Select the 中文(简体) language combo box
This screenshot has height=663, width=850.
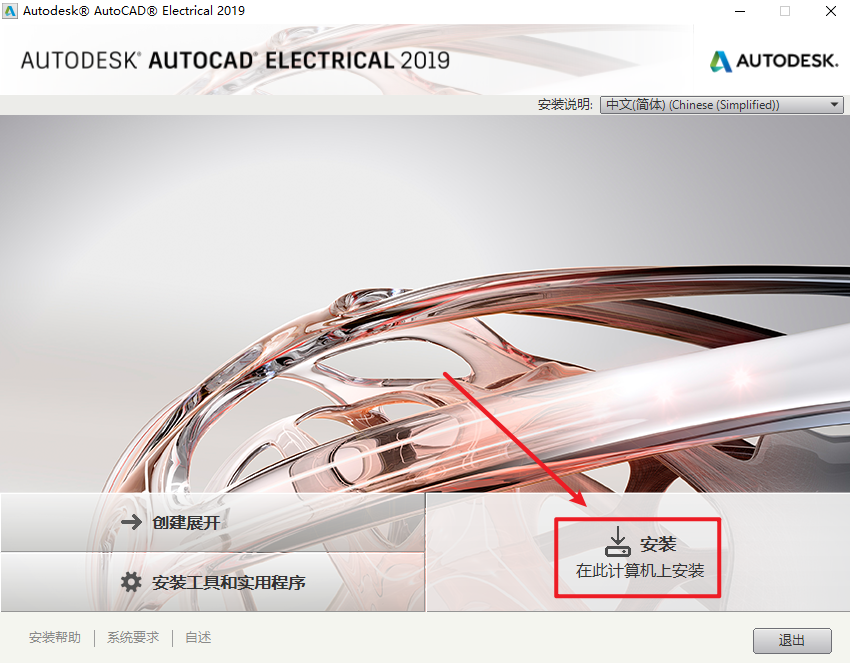coord(722,105)
